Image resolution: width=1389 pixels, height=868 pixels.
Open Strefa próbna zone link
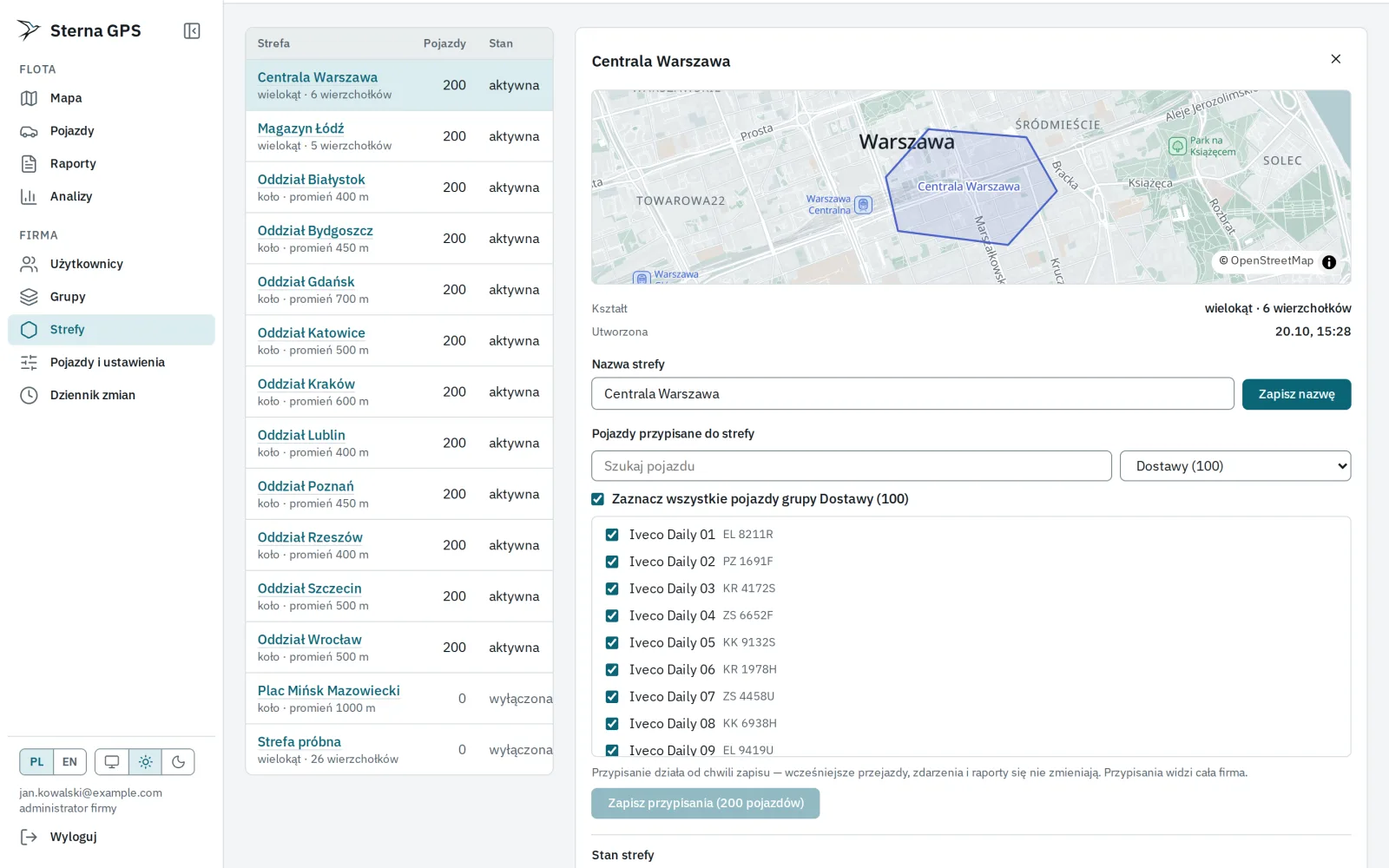(x=299, y=742)
